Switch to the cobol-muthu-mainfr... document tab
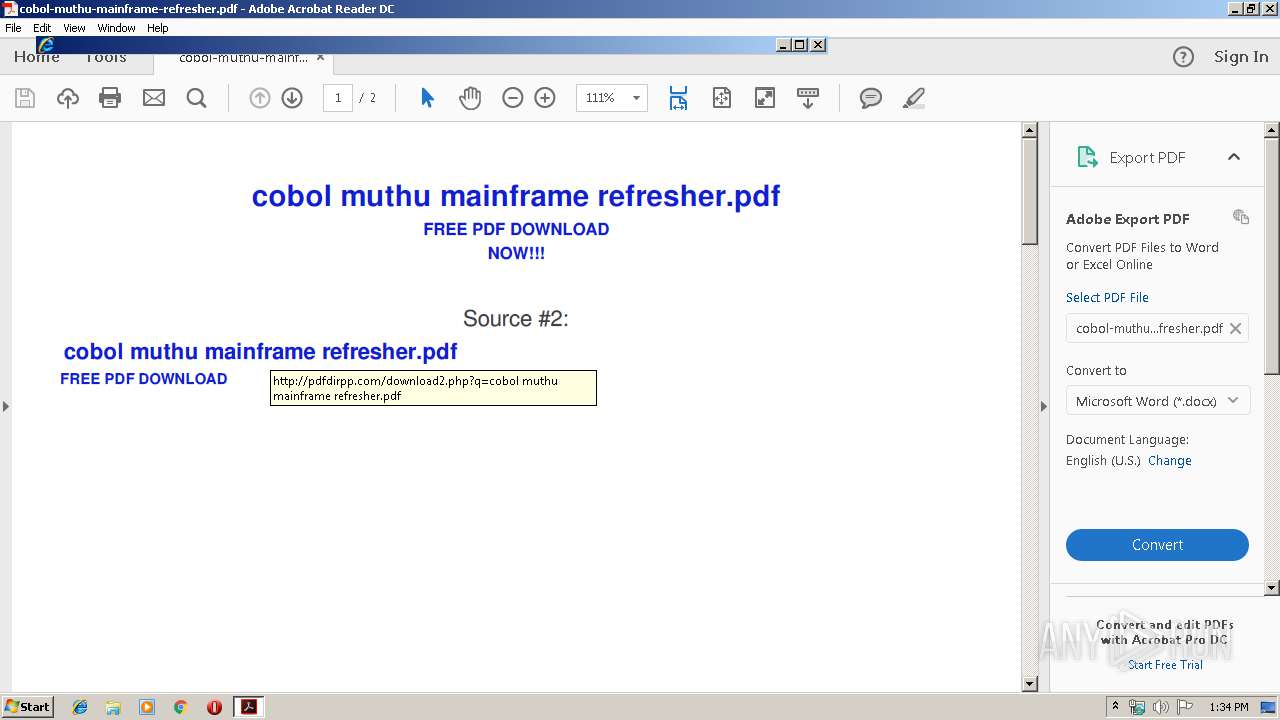Viewport: 1280px width, 720px height. (243, 58)
